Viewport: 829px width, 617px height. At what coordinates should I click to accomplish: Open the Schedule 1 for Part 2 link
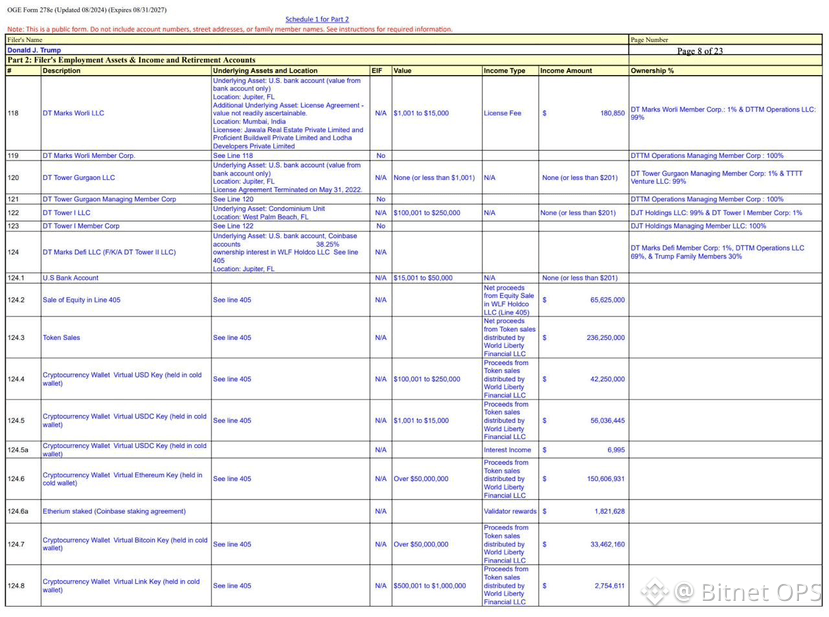pos(317,19)
